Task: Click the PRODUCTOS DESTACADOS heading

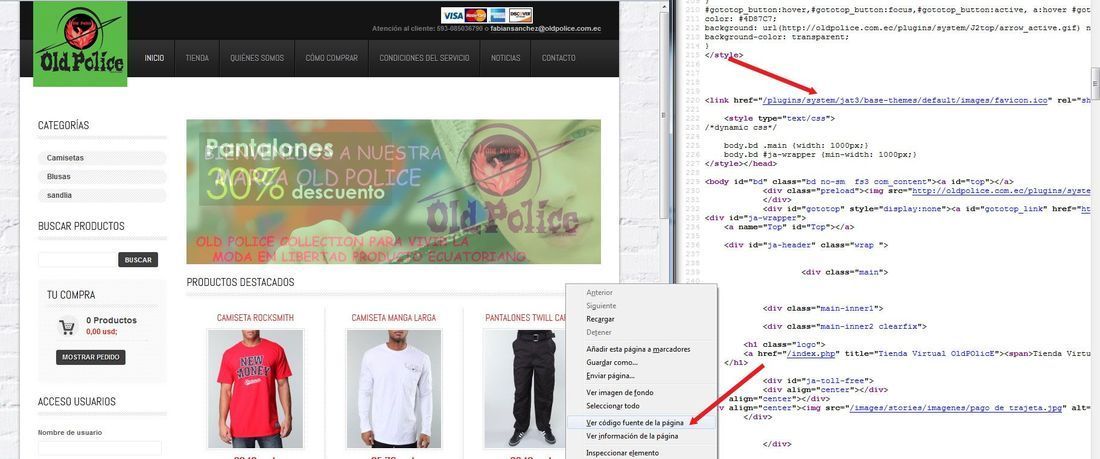Action: [x=241, y=282]
